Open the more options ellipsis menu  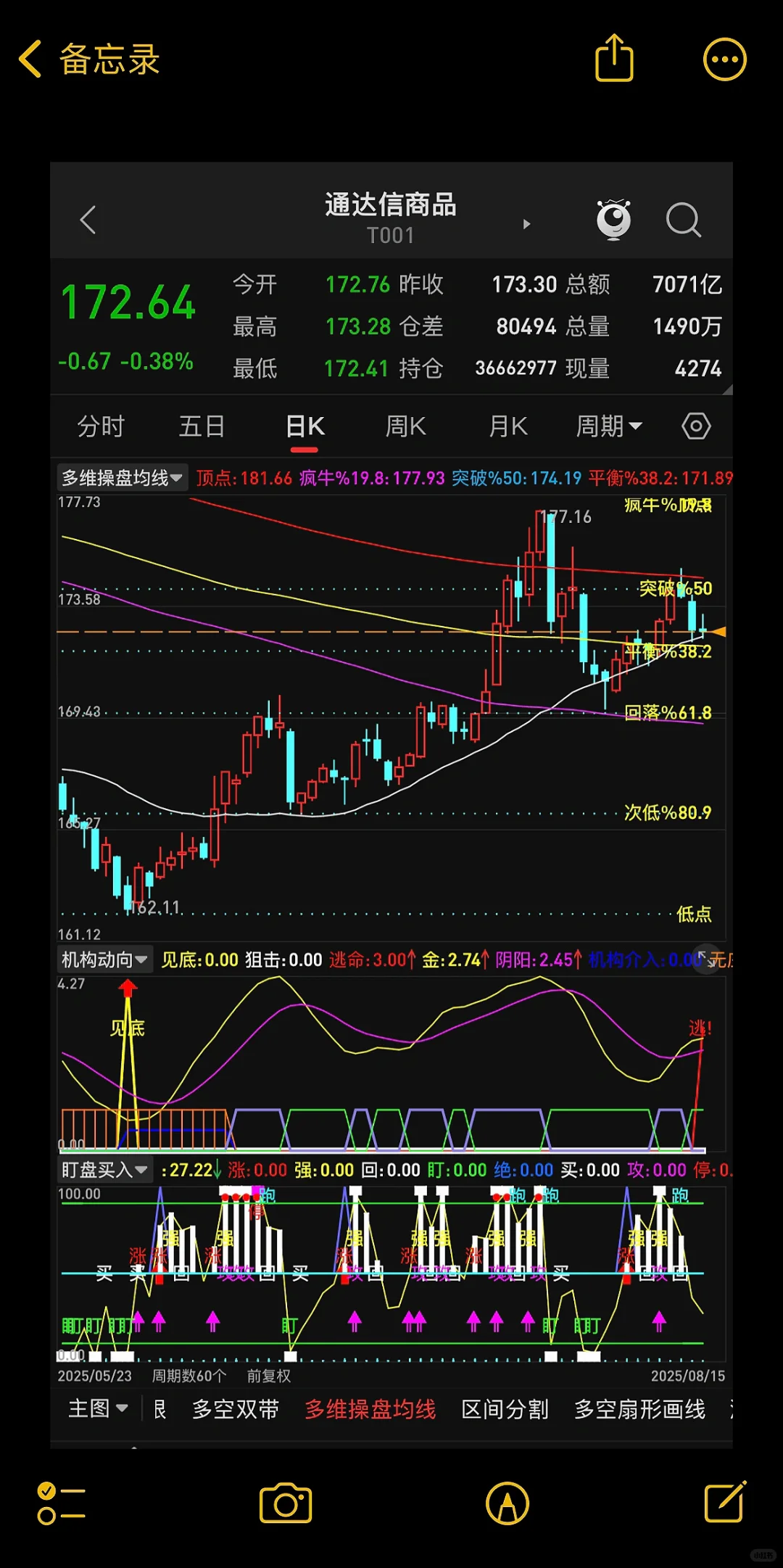click(724, 59)
